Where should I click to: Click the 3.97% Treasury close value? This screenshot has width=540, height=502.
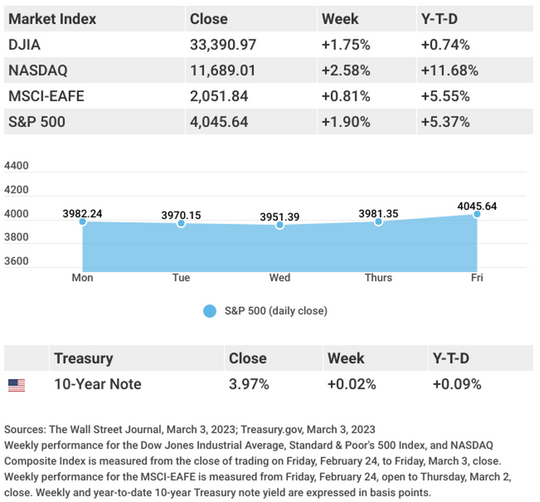tap(249, 384)
